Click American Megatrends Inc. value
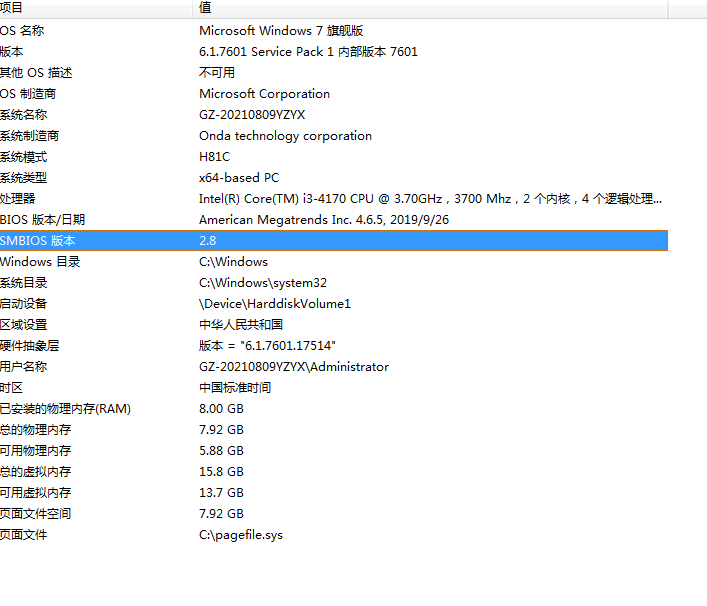Viewport: 707px width, 606px height. click(x=324, y=220)
